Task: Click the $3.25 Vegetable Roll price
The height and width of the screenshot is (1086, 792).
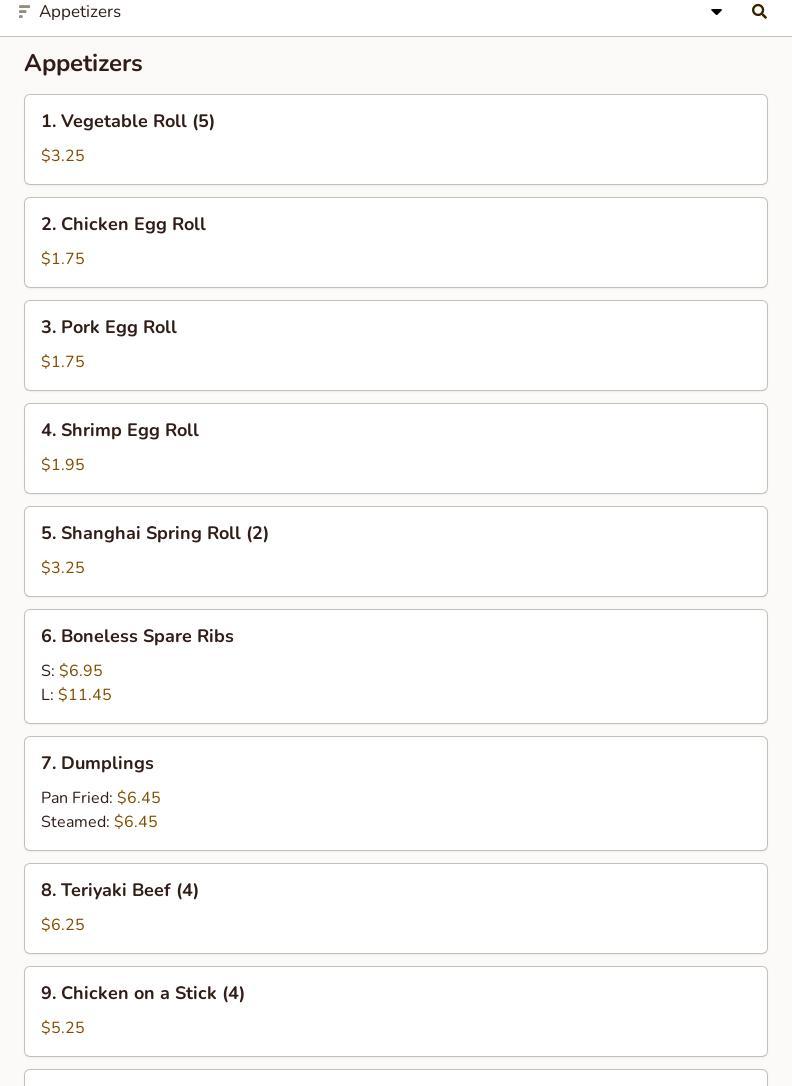Action: tap(63, 155)
